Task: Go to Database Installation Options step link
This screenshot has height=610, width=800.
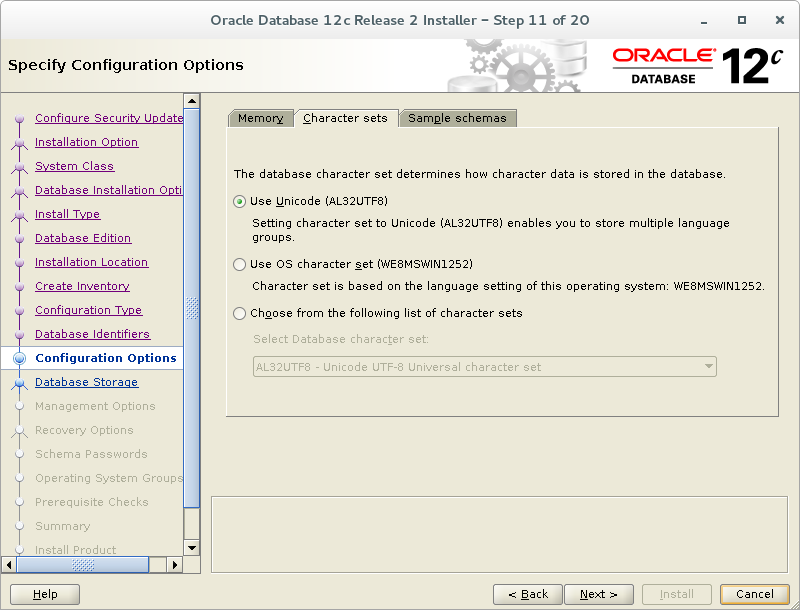Action: (109, 190)
